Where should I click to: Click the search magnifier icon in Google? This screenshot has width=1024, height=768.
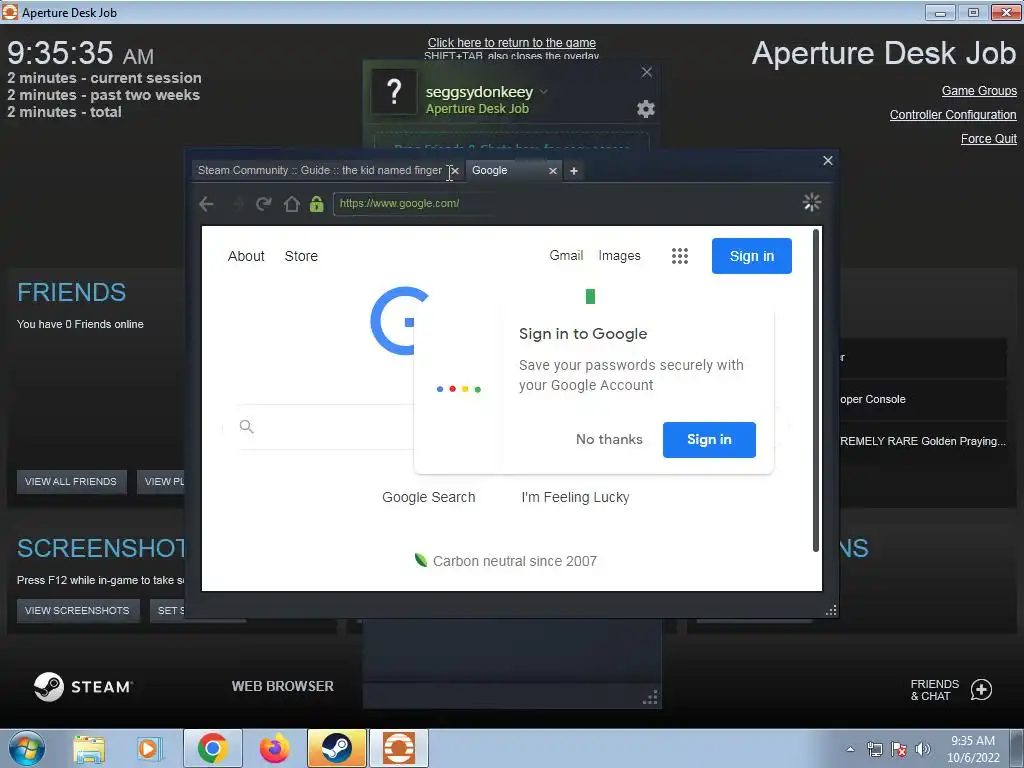246,426
